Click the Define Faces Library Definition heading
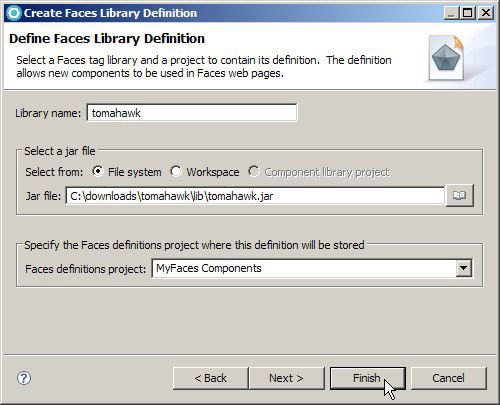The image size is (500, 405). point(107,39)
